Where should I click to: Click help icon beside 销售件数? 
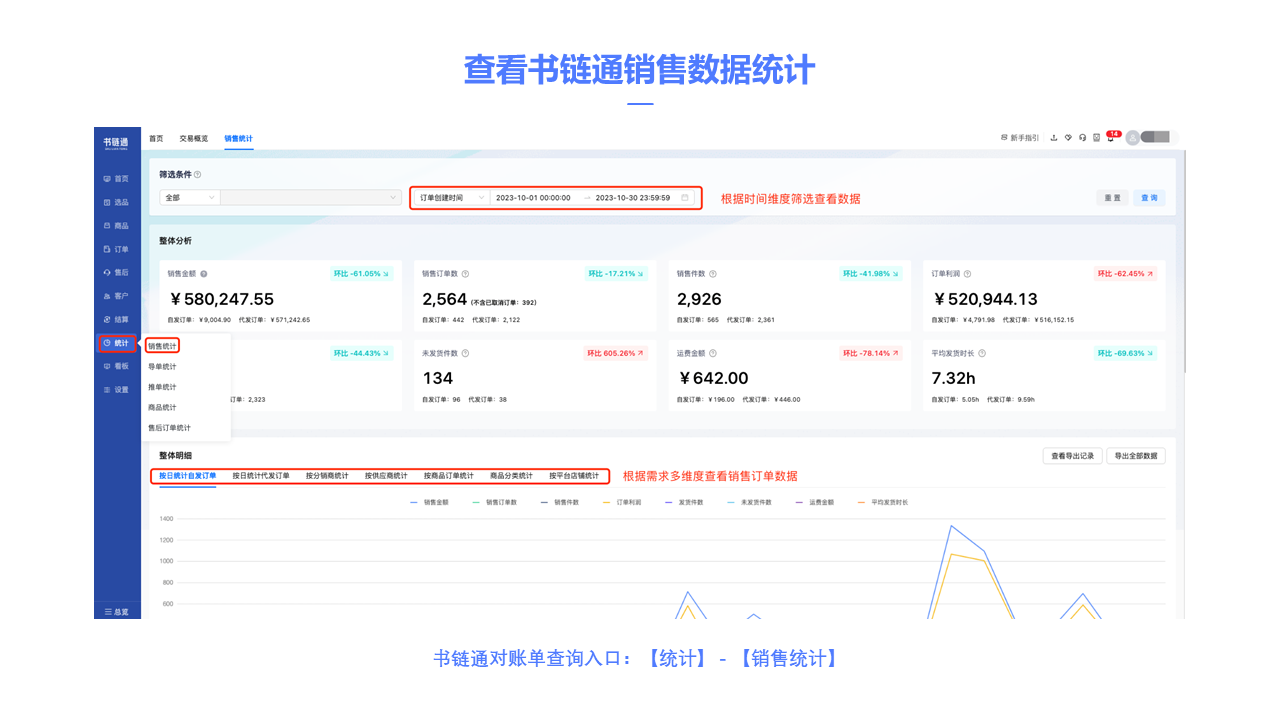711,273
